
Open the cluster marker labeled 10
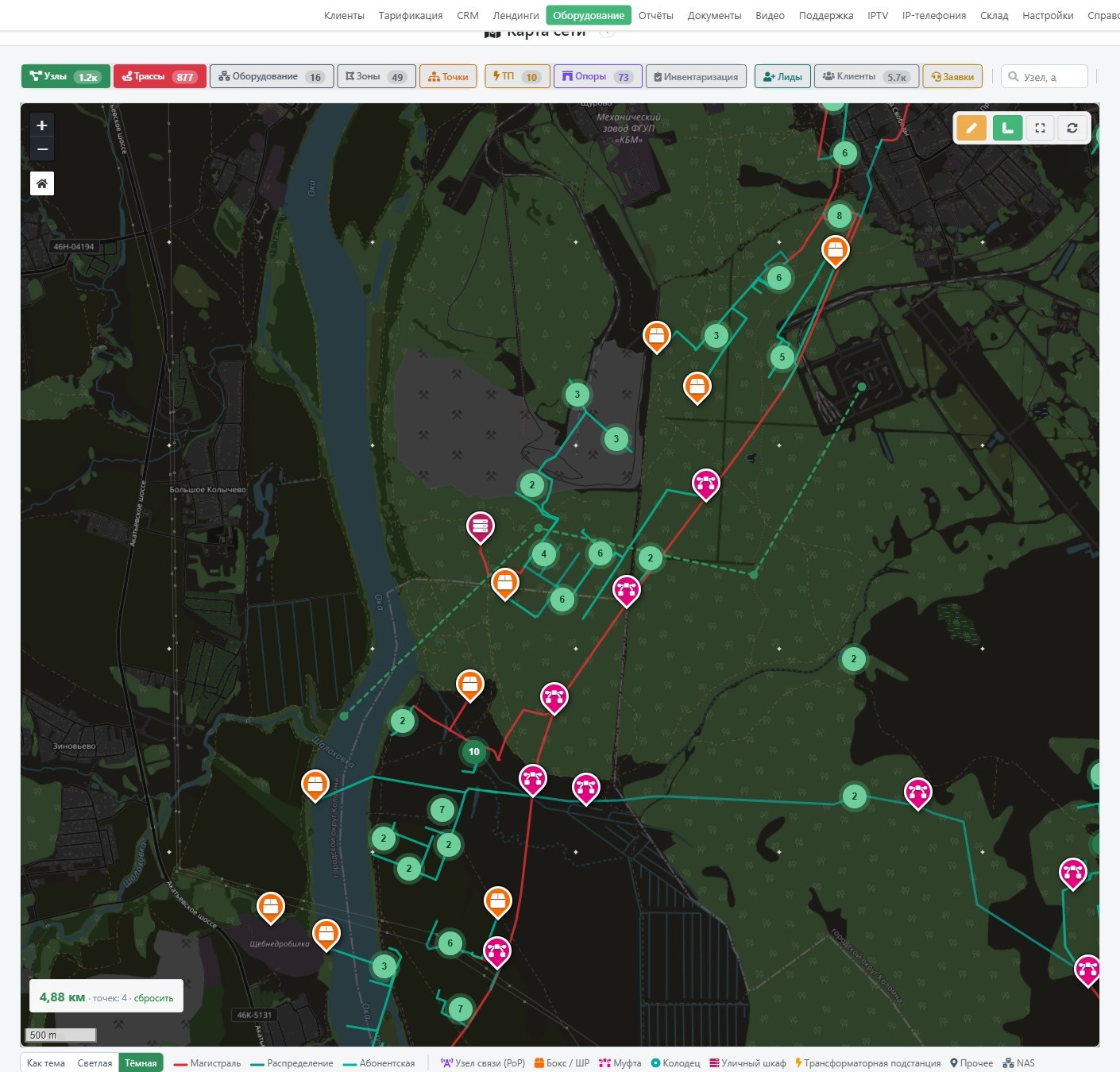[x=474, y=751]
